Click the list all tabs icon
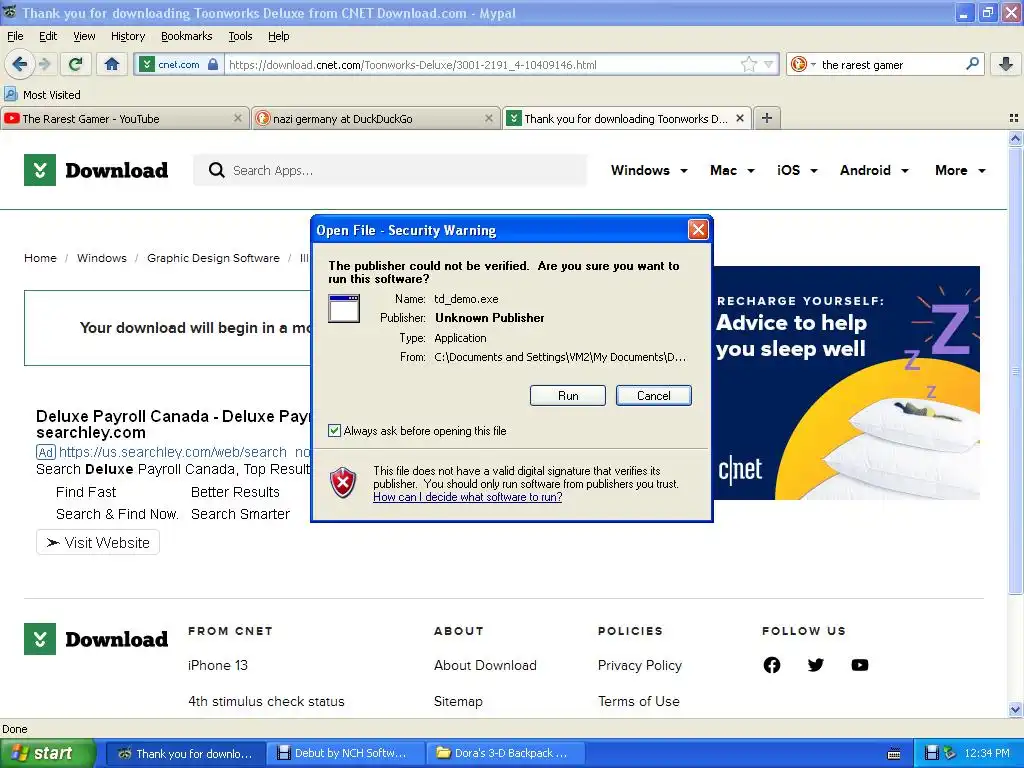Viewport: 1024px width, 768px height. [x=1014, y=118]
